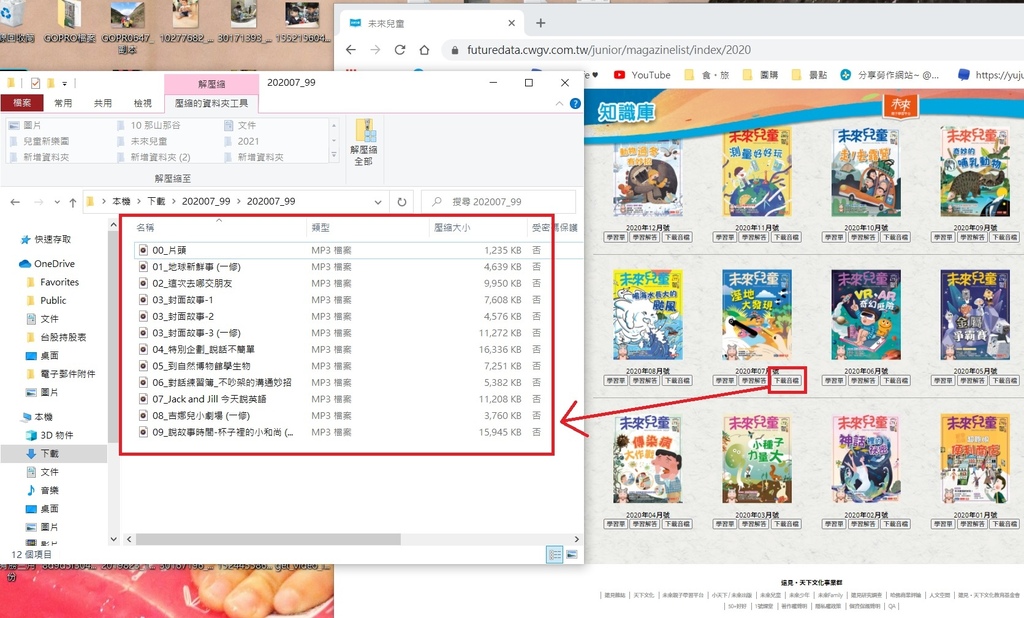The image size is (1024, 618).
Task: Open a new Chrome tab
Action: tap(541, 23)
